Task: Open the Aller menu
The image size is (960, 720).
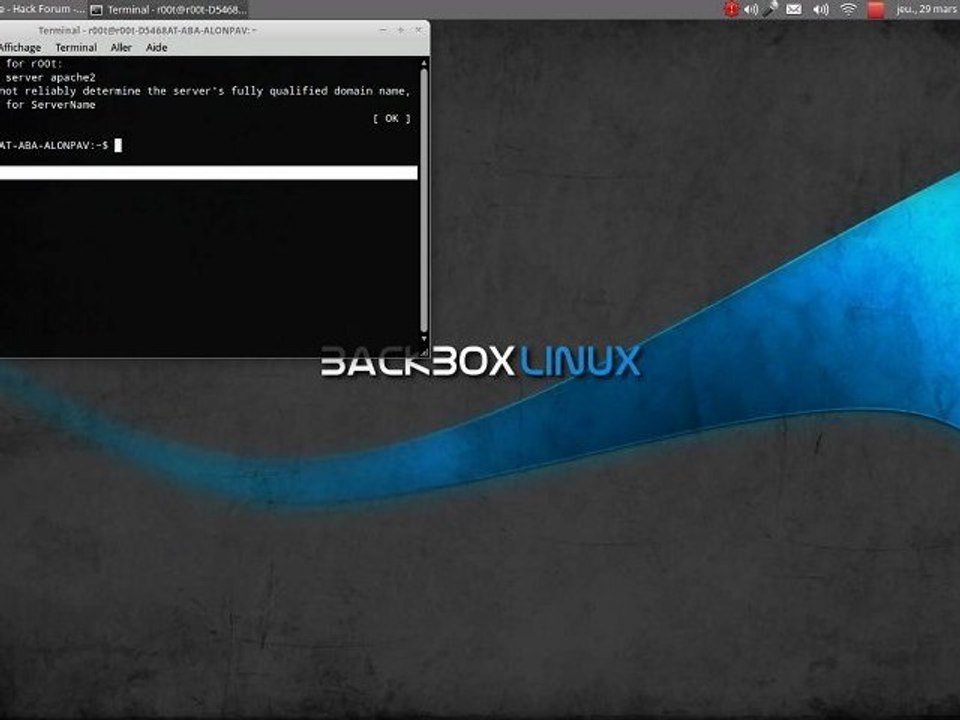Action: point(121,47)
